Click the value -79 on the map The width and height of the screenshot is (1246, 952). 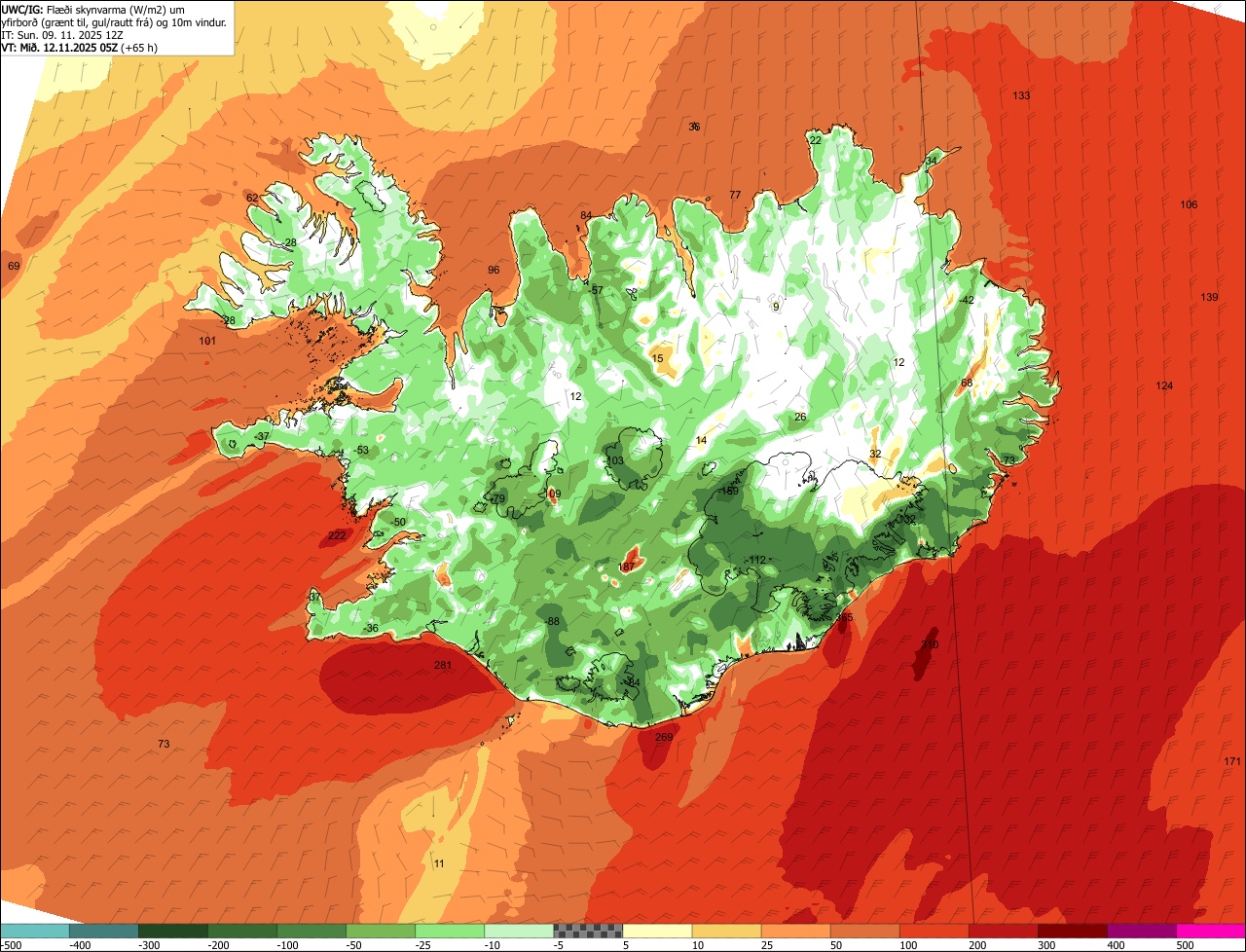(496, 498)
